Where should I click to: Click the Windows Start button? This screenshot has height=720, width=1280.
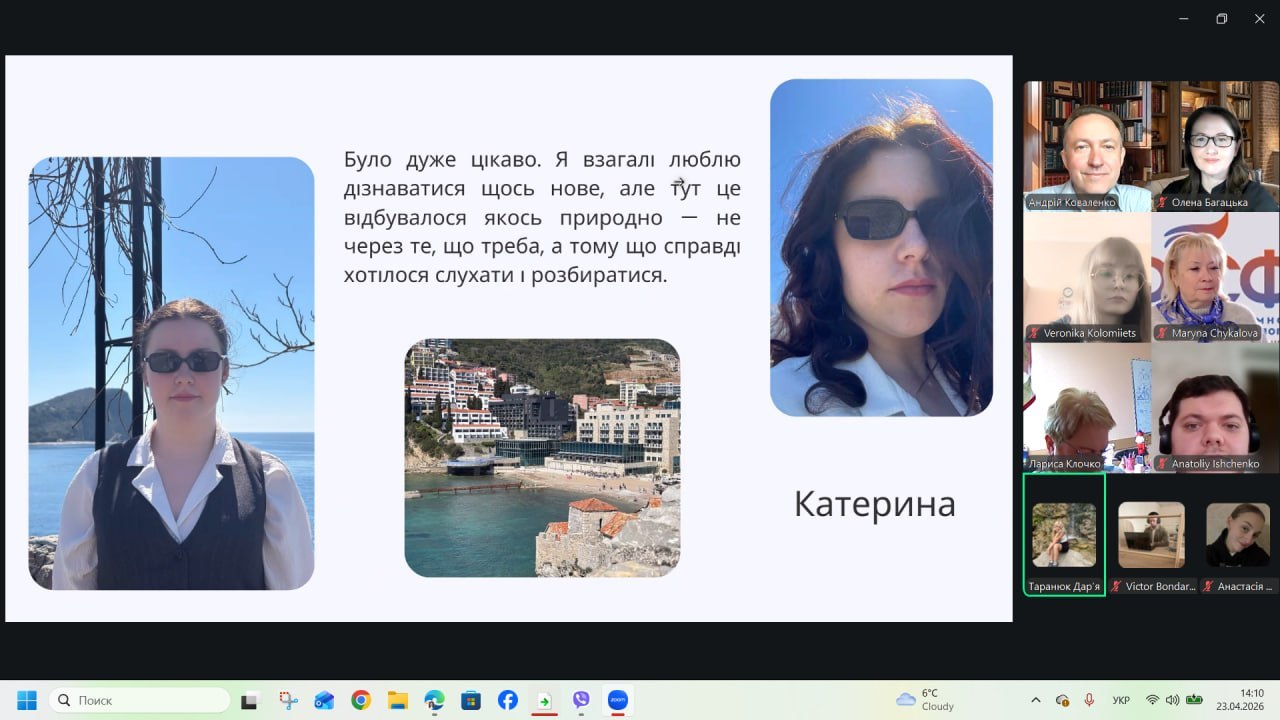click(x=27, y=700)
